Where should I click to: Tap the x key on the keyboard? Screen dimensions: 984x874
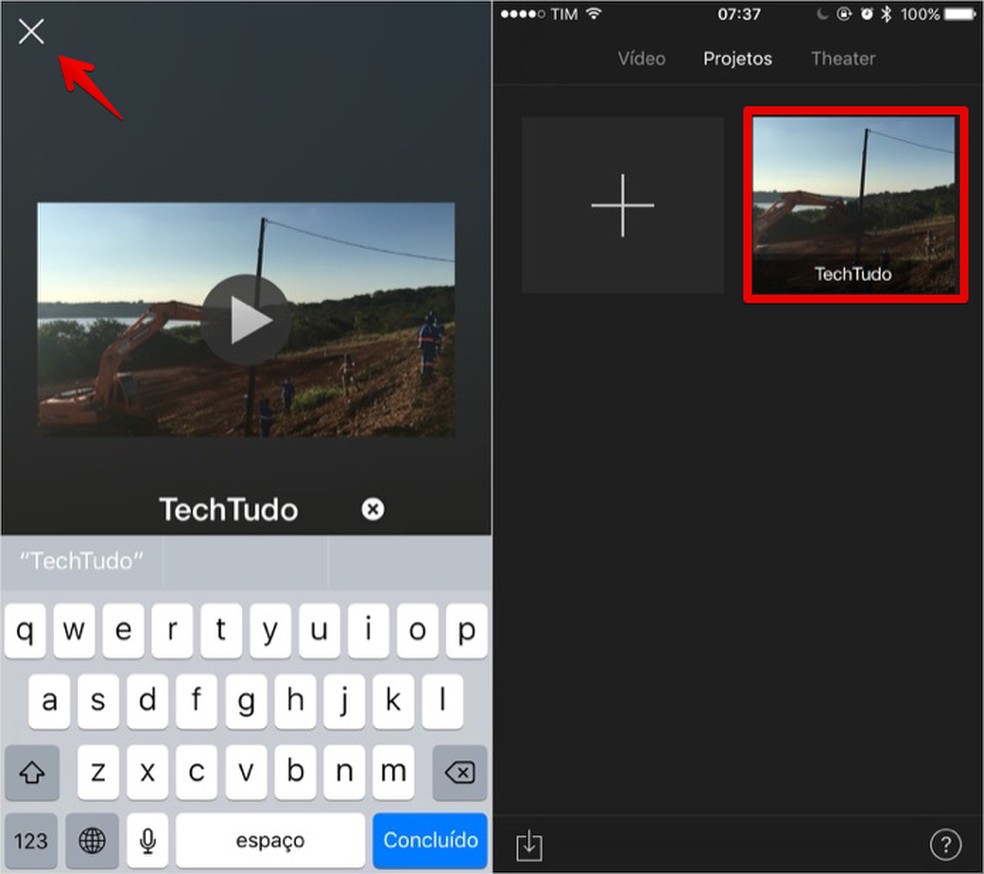pos(147,772)
